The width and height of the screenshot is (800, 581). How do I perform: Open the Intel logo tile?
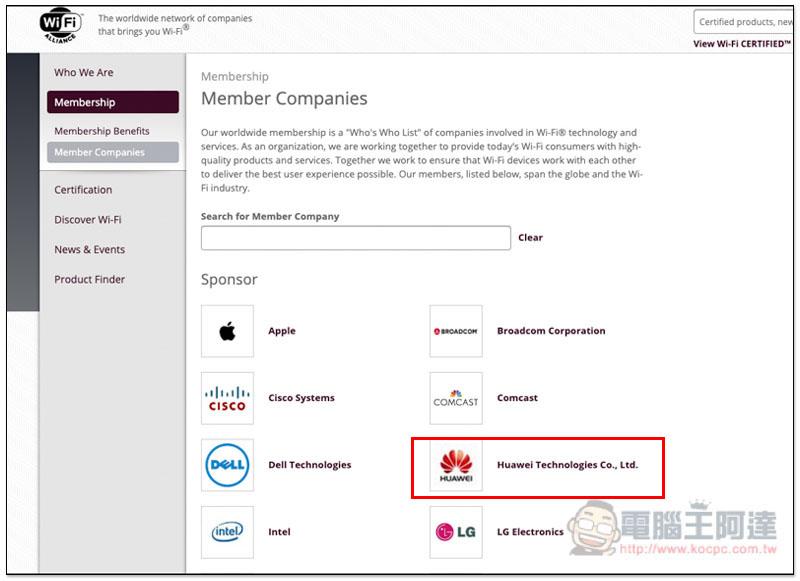227,532
